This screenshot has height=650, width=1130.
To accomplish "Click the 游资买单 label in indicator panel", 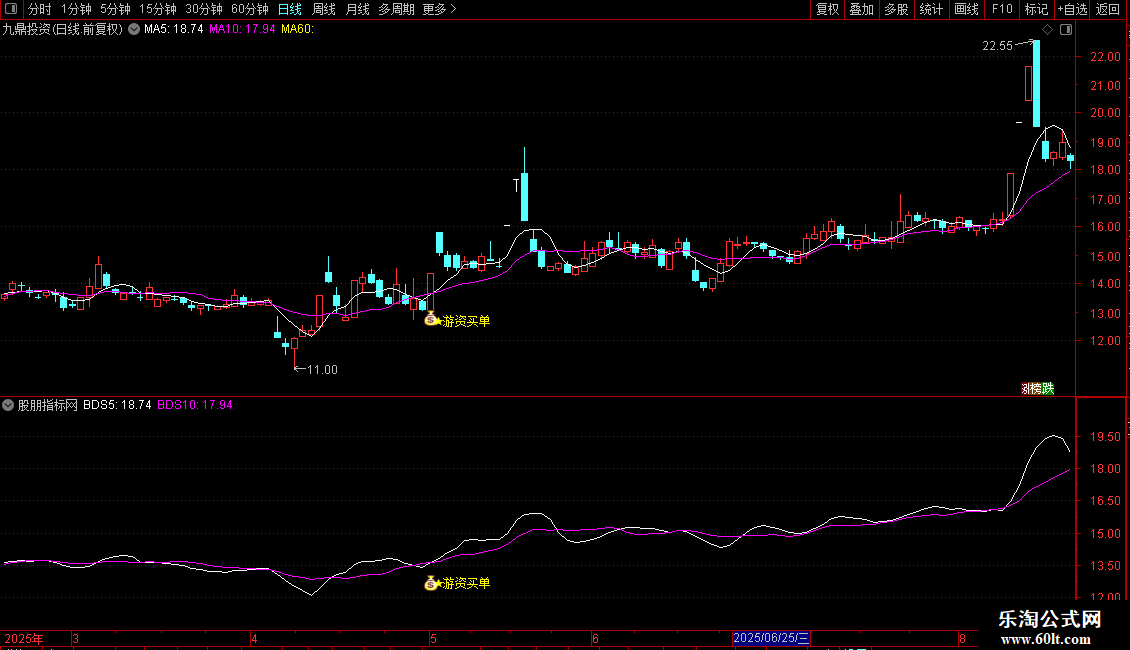I will tap(466, 583).
